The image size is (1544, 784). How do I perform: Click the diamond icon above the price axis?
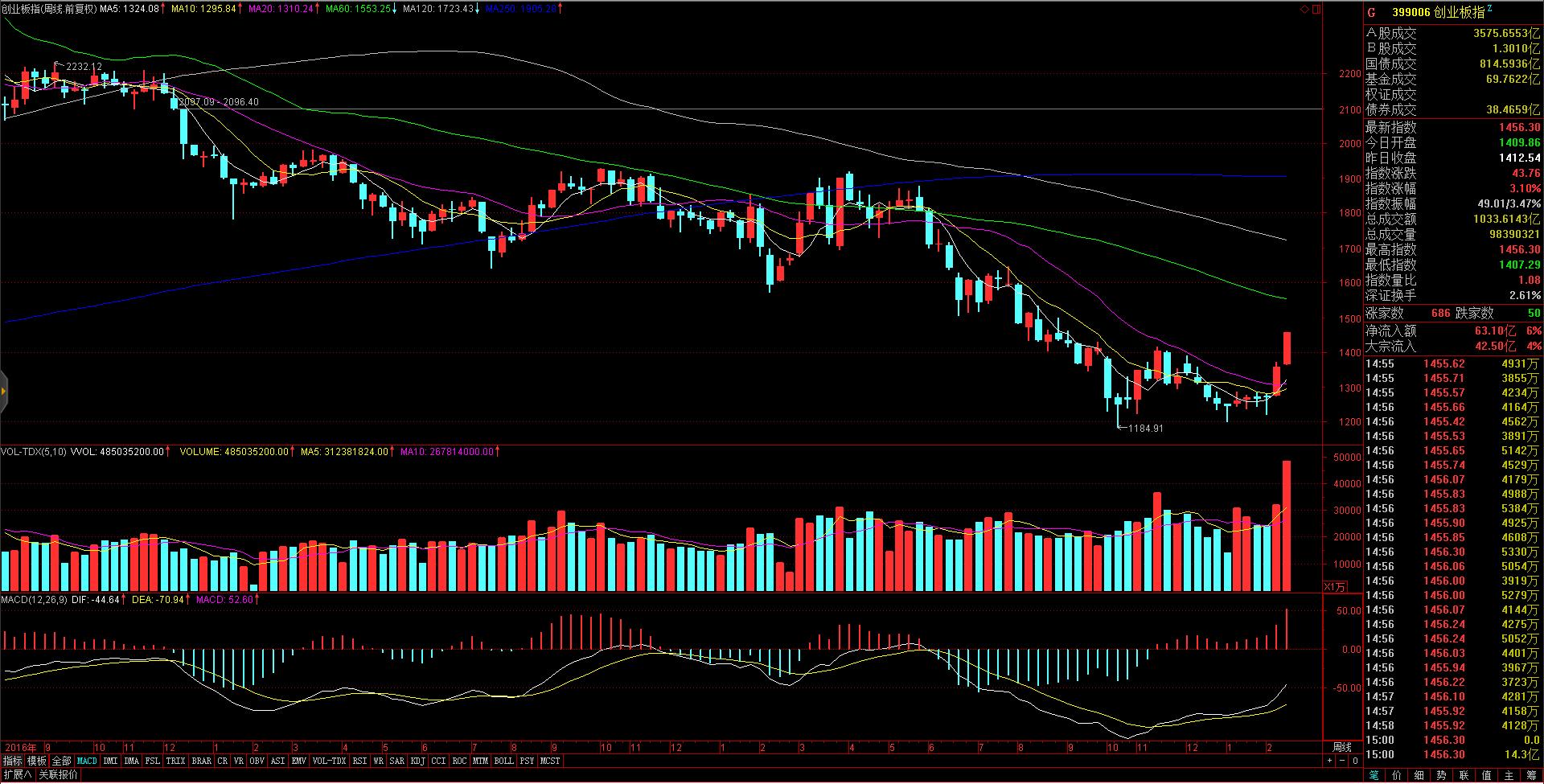pos(1304,10)
